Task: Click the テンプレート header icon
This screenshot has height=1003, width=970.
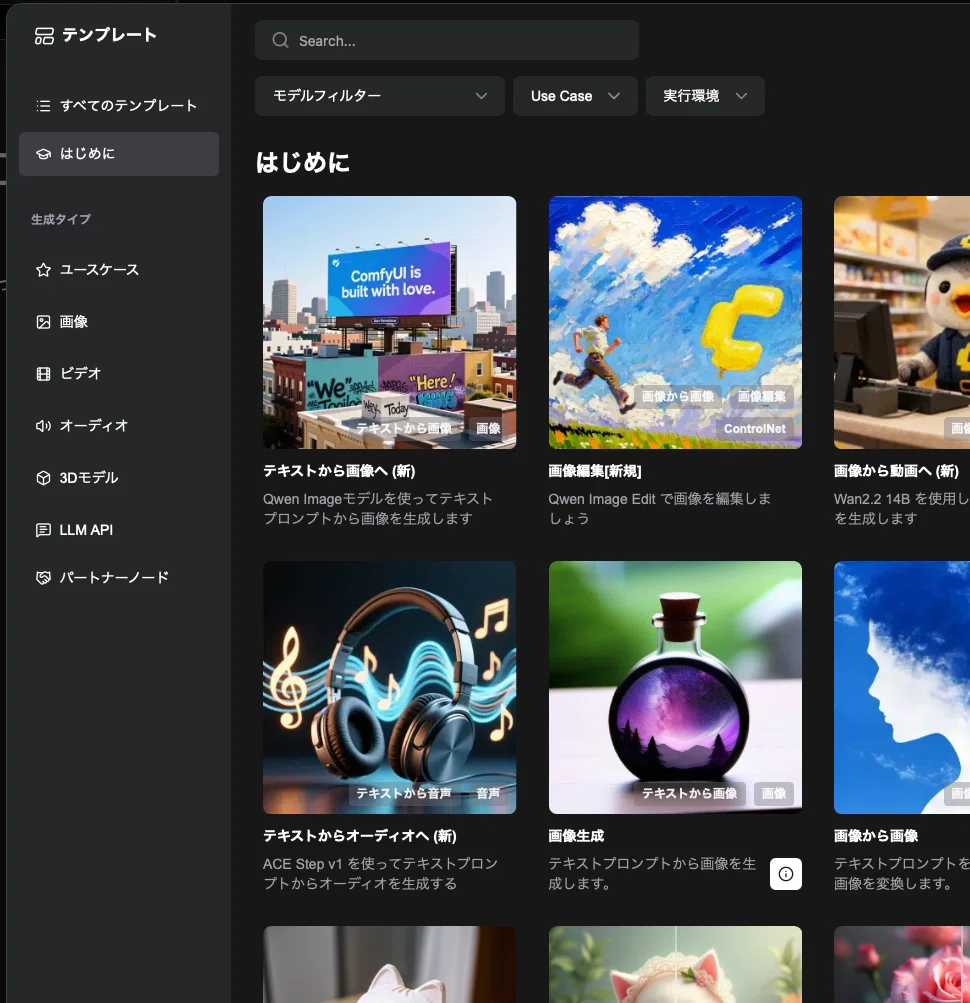Action: 44,36
